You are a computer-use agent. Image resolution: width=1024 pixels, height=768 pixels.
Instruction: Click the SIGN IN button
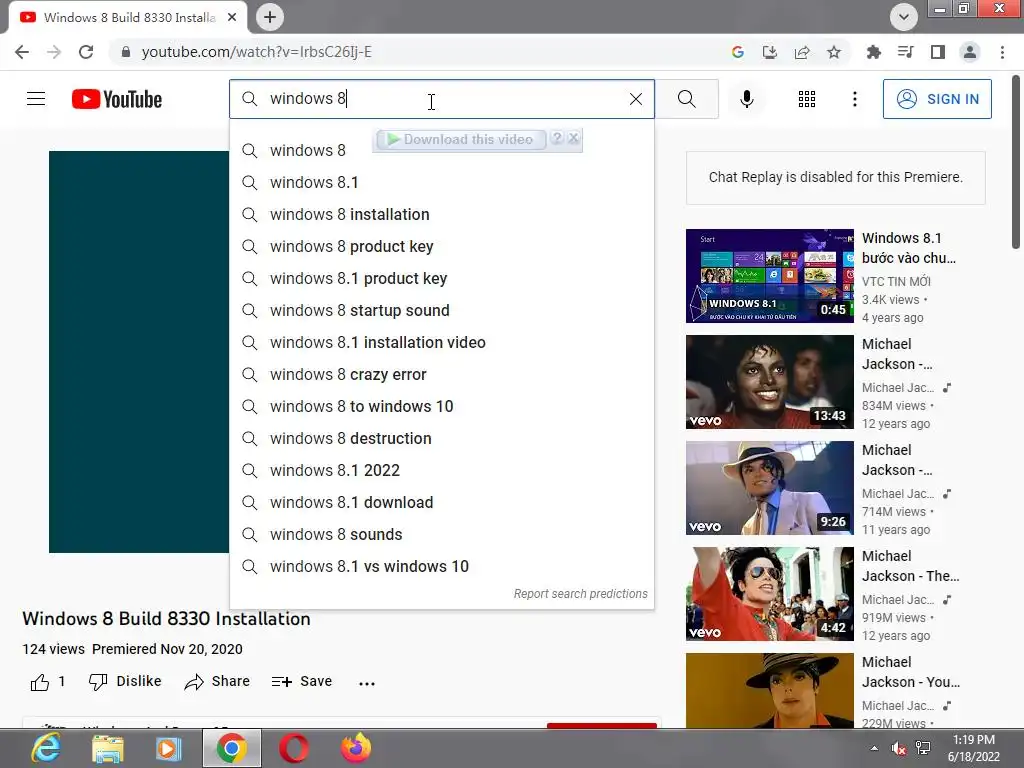point(937,99)
